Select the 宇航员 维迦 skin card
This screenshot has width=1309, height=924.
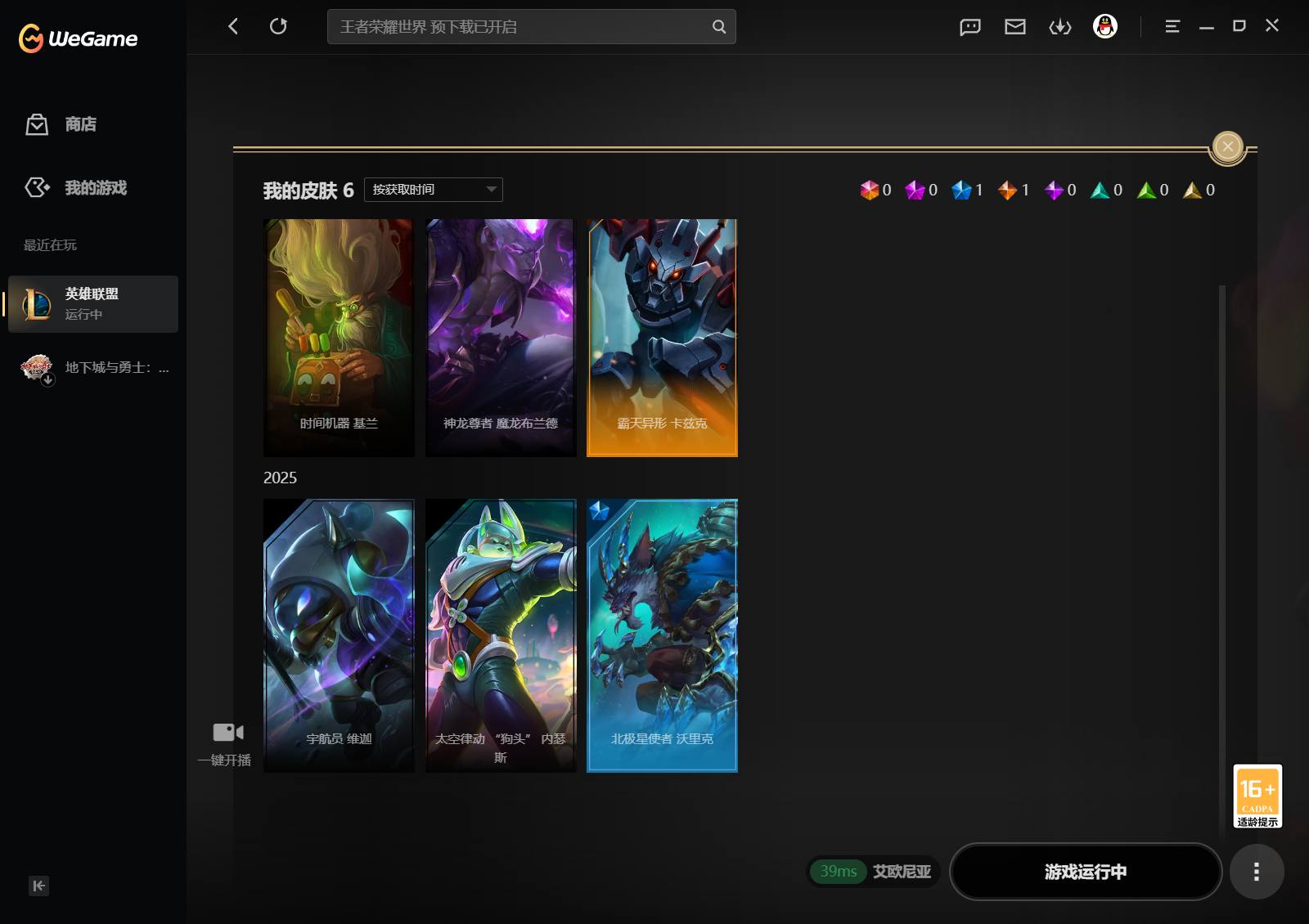(x=339, y=636)
